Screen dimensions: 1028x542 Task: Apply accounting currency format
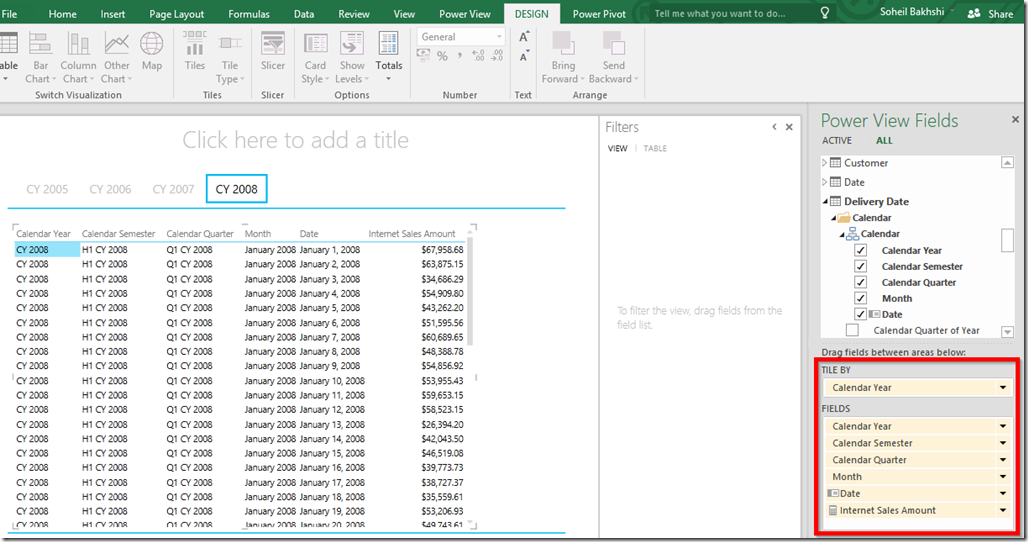424,56
